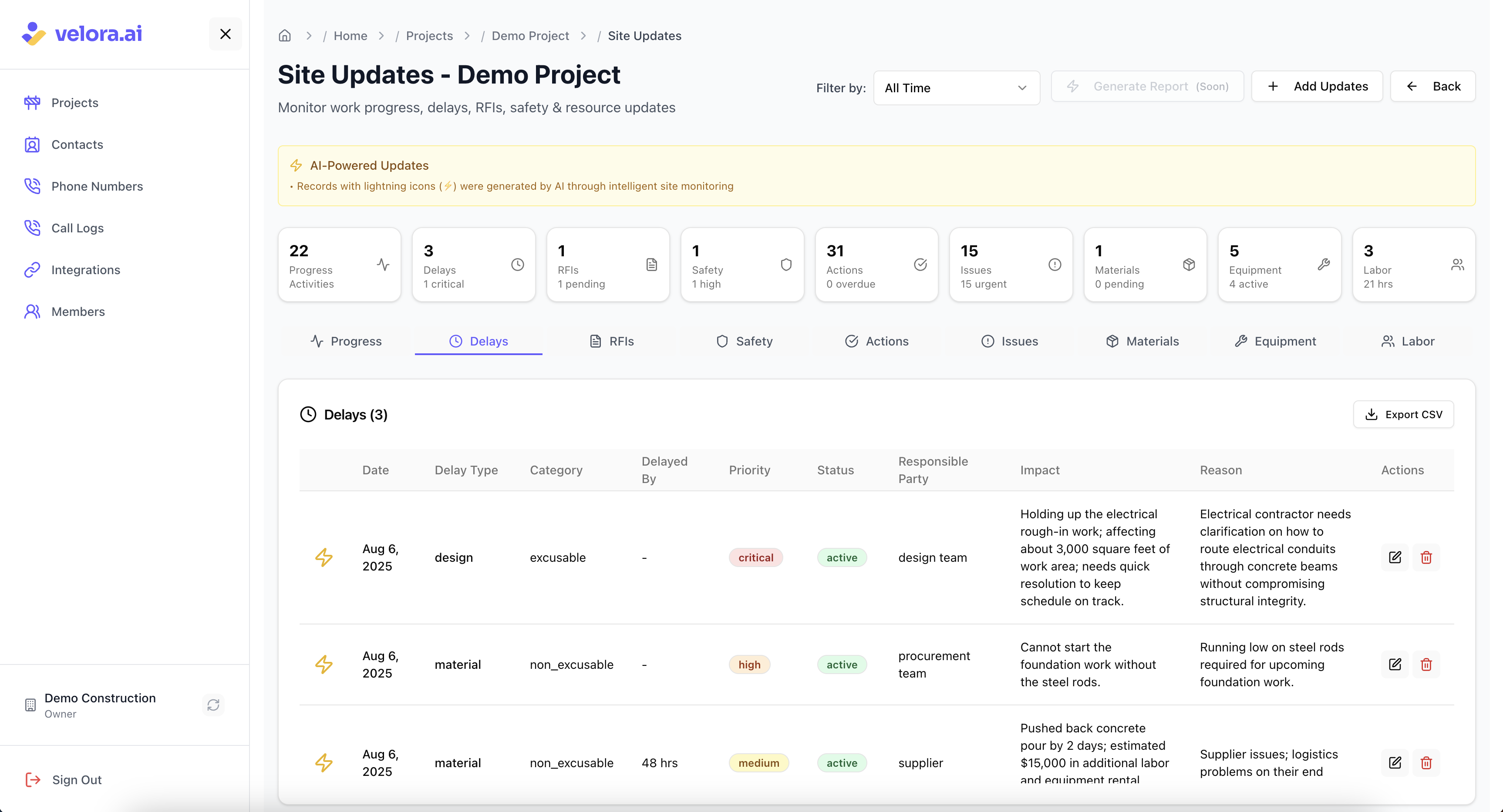Viewport: 1503px width, 812px height.
Task: Switch to the Safety tab
Action: (745, 341)
